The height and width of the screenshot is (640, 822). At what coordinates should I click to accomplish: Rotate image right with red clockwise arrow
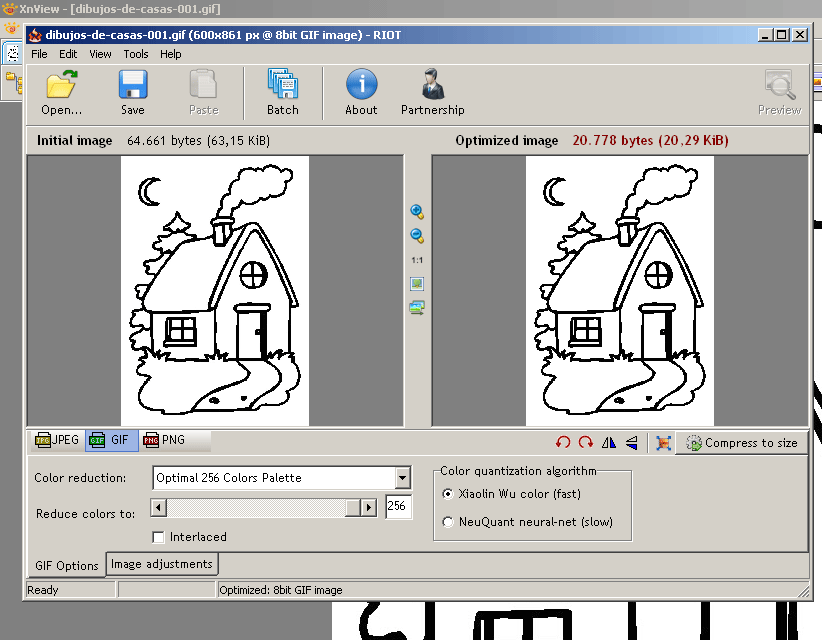click(x=586, y=442)
